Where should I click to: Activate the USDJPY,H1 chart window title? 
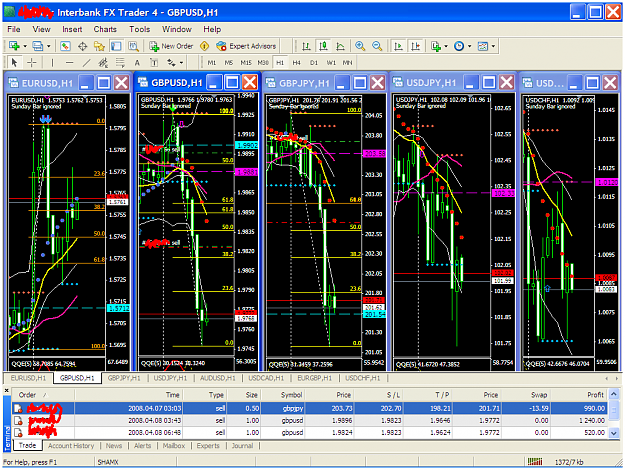tap(430, 83)
